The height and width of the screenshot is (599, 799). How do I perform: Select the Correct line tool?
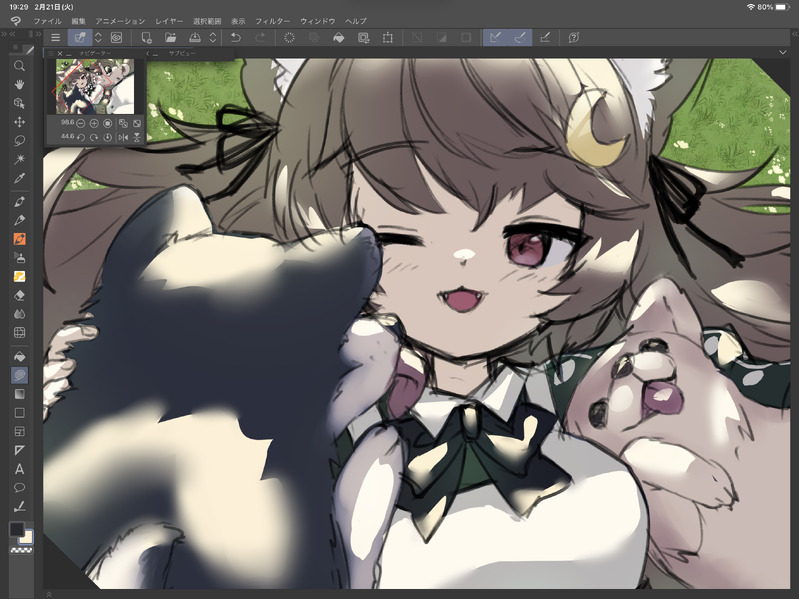pos(19,506)
